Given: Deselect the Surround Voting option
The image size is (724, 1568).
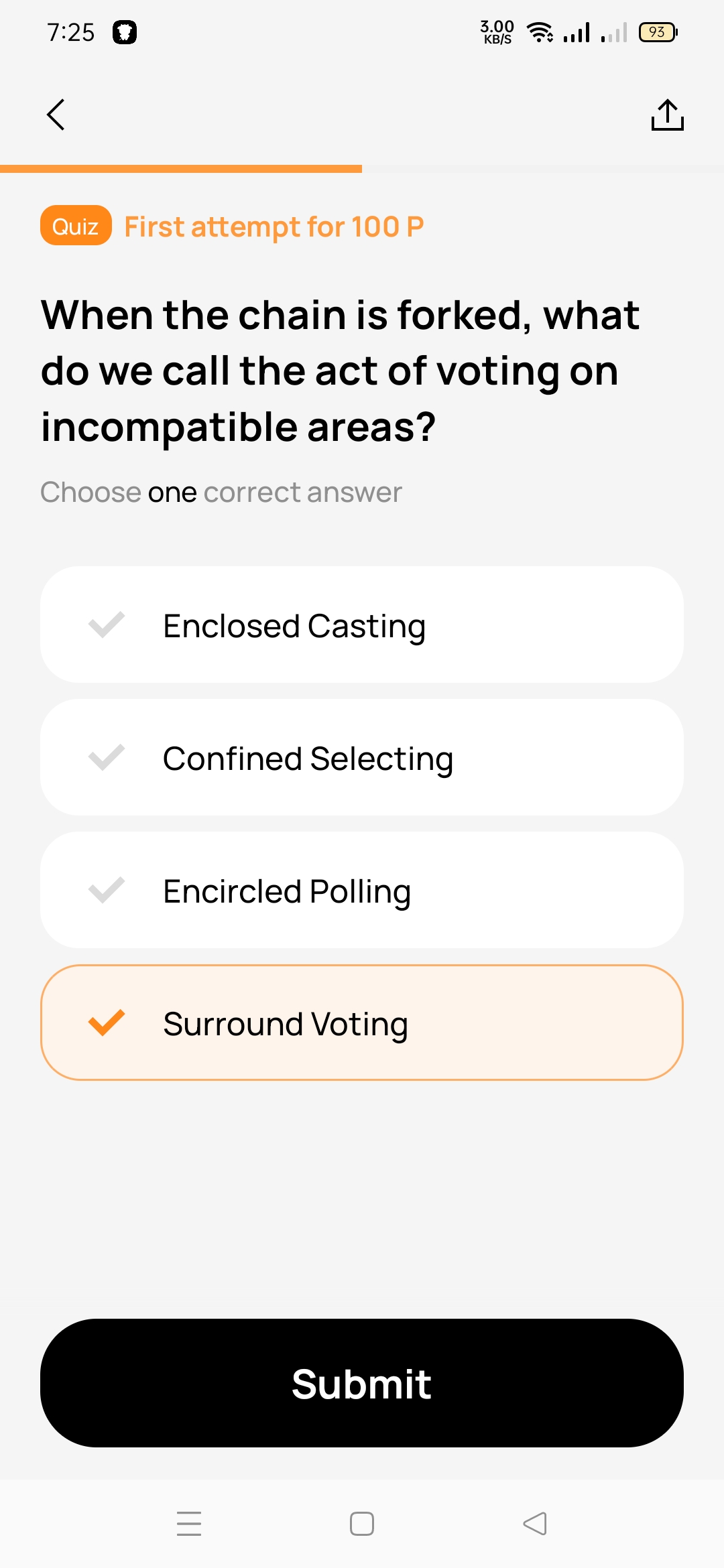Looking at the screenshot, I should click(x=362, y=1023).
